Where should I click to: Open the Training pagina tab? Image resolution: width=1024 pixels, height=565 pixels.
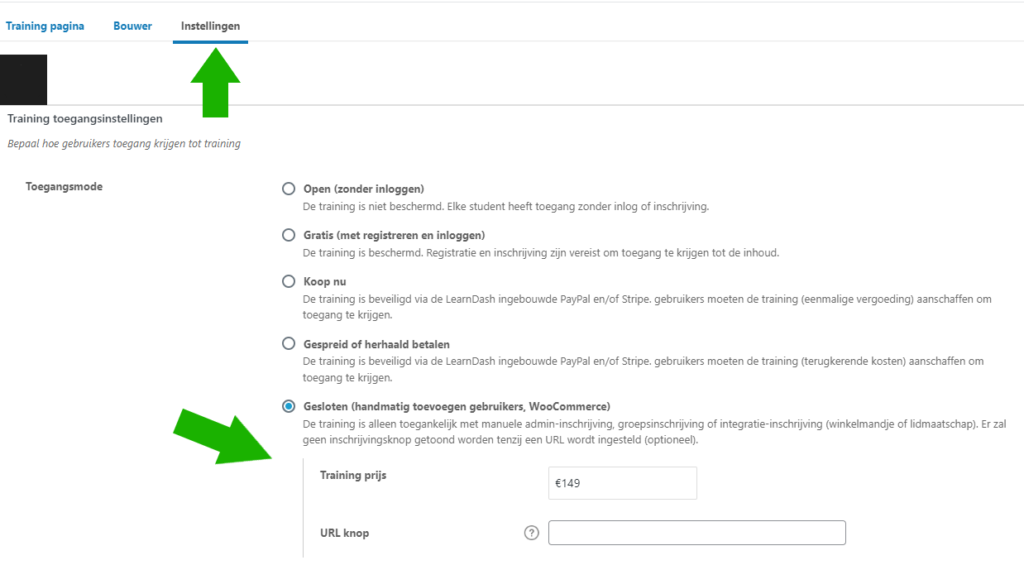click(45, 26)
